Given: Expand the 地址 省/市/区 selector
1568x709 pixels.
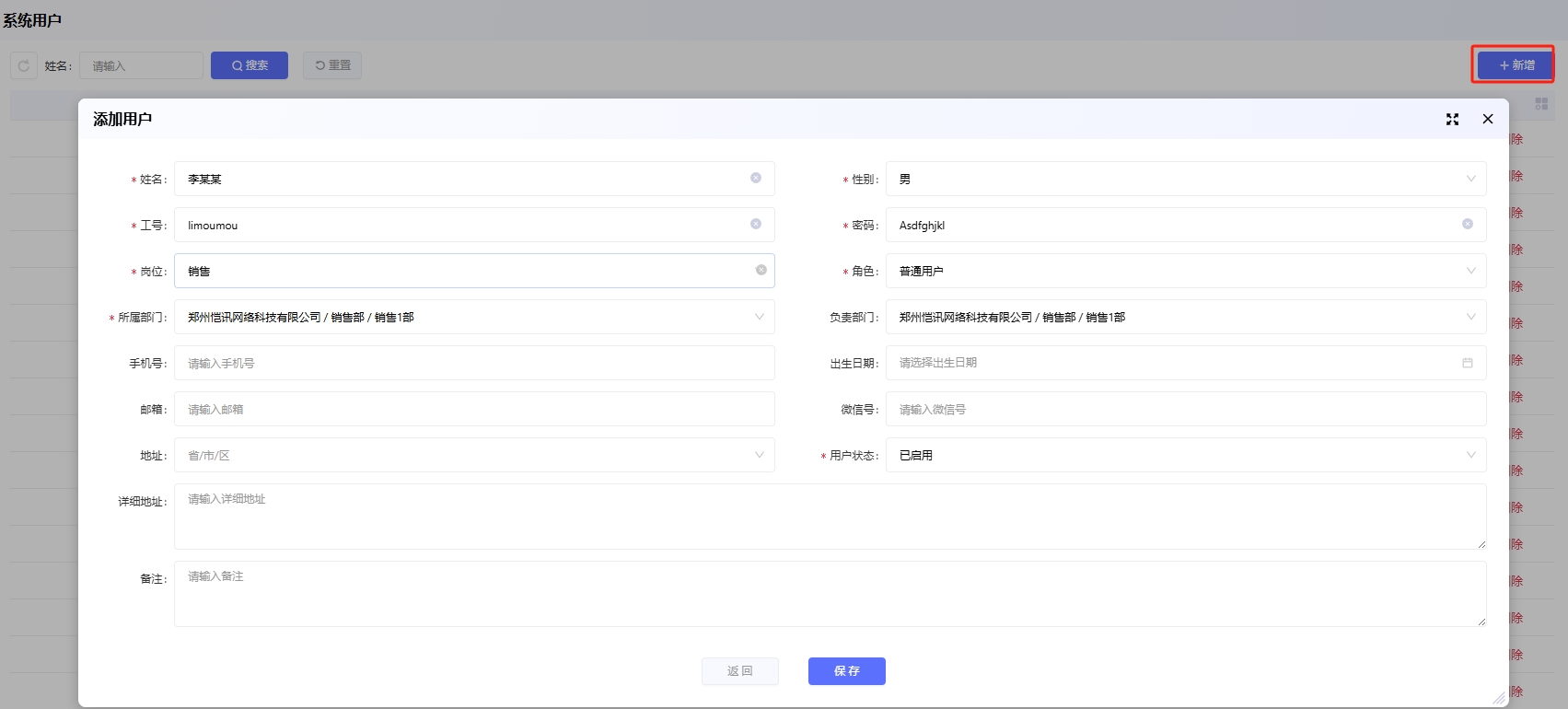Looking at the screenshot, I should [x=473, y=455].
